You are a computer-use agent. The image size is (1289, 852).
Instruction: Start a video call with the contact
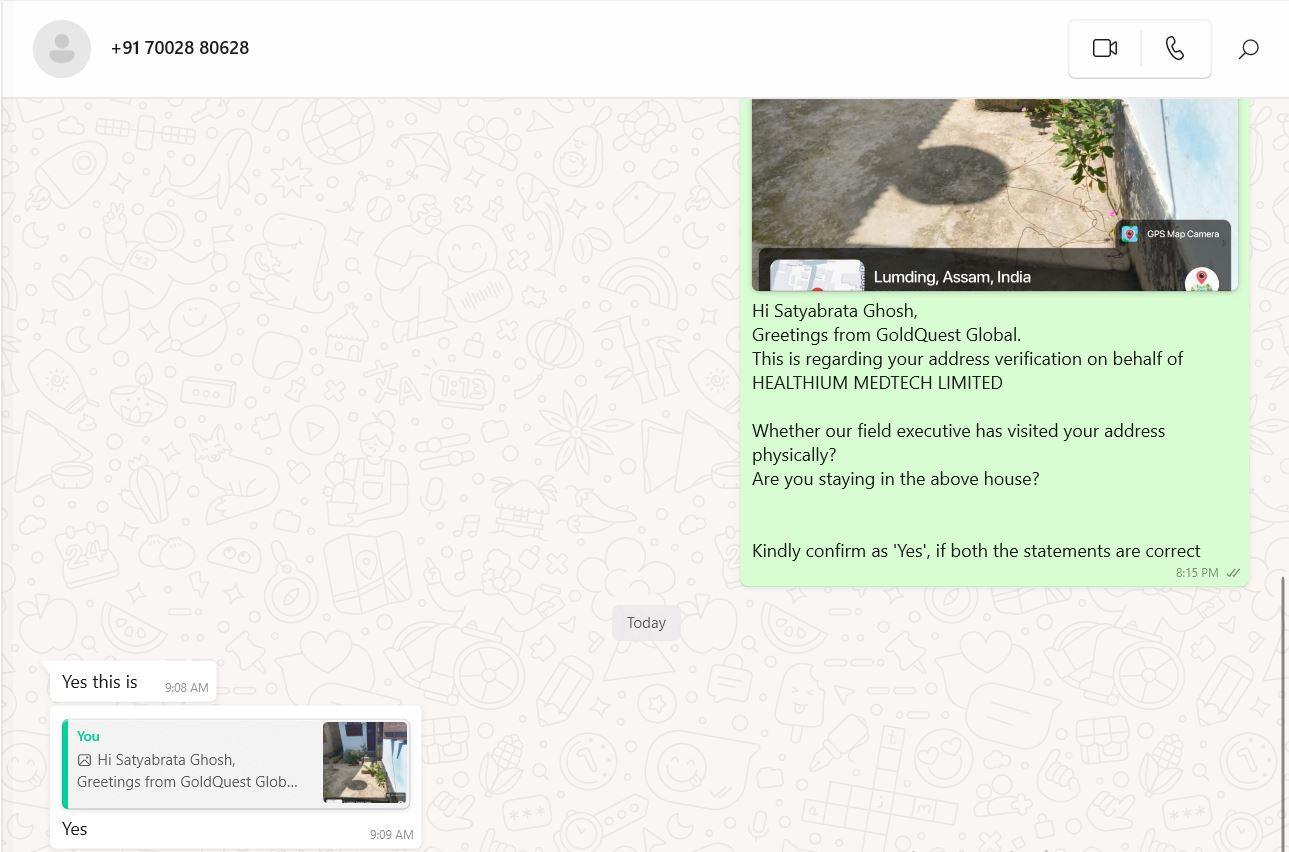tap(1105, 48)
